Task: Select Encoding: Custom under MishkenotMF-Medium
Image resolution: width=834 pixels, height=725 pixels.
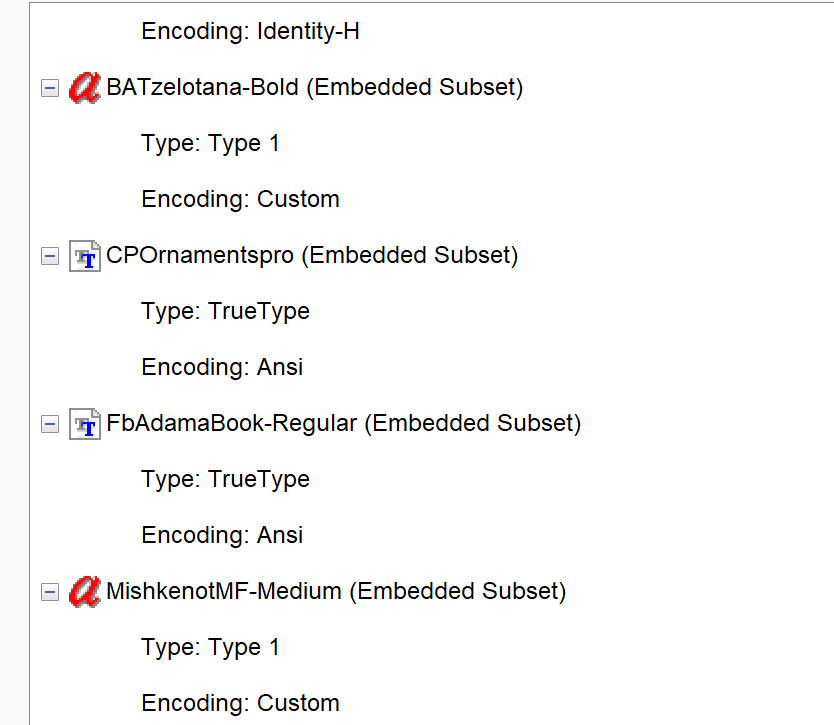Action: (x=240, y=704)
